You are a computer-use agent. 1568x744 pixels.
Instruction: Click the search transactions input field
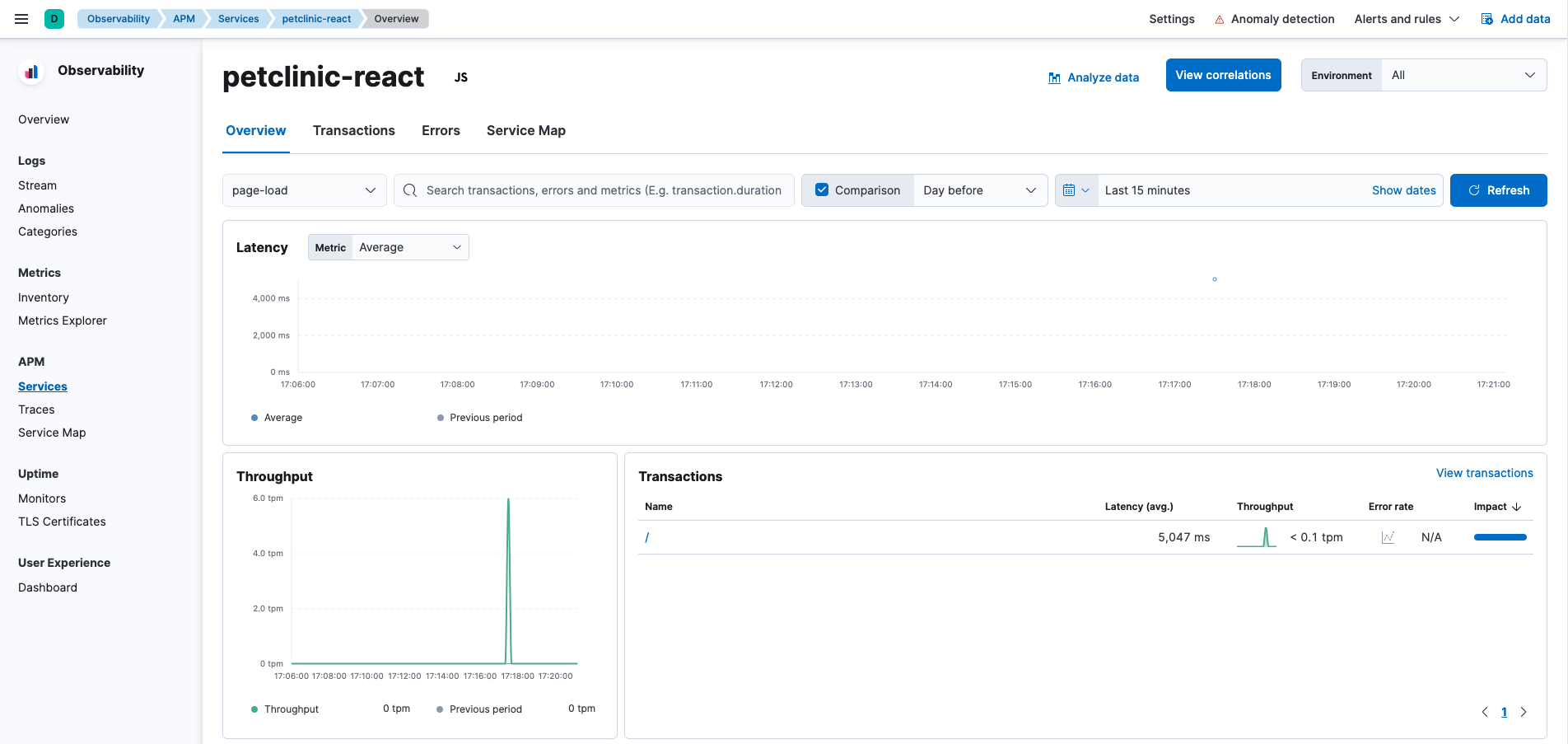[603, 190]
